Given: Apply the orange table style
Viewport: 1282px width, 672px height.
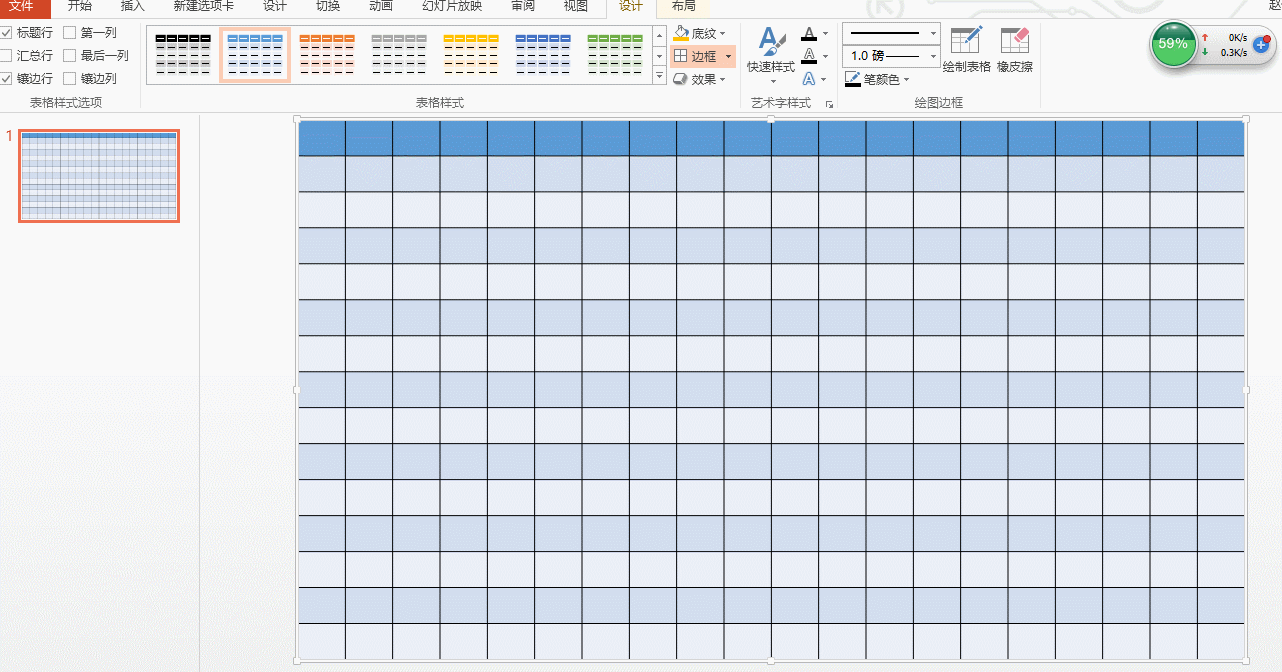Looking at the screenshot, I should click(x=327, y=55).
